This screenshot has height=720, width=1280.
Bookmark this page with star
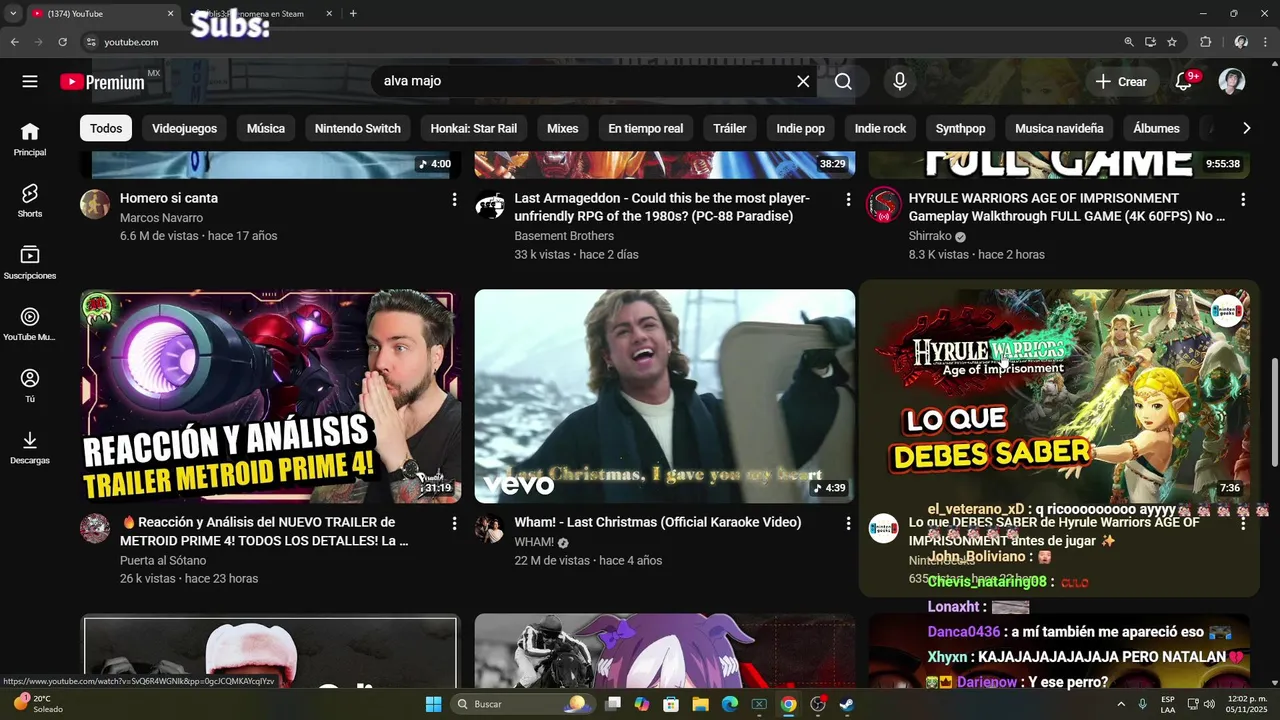click(x=1172, y=42)
